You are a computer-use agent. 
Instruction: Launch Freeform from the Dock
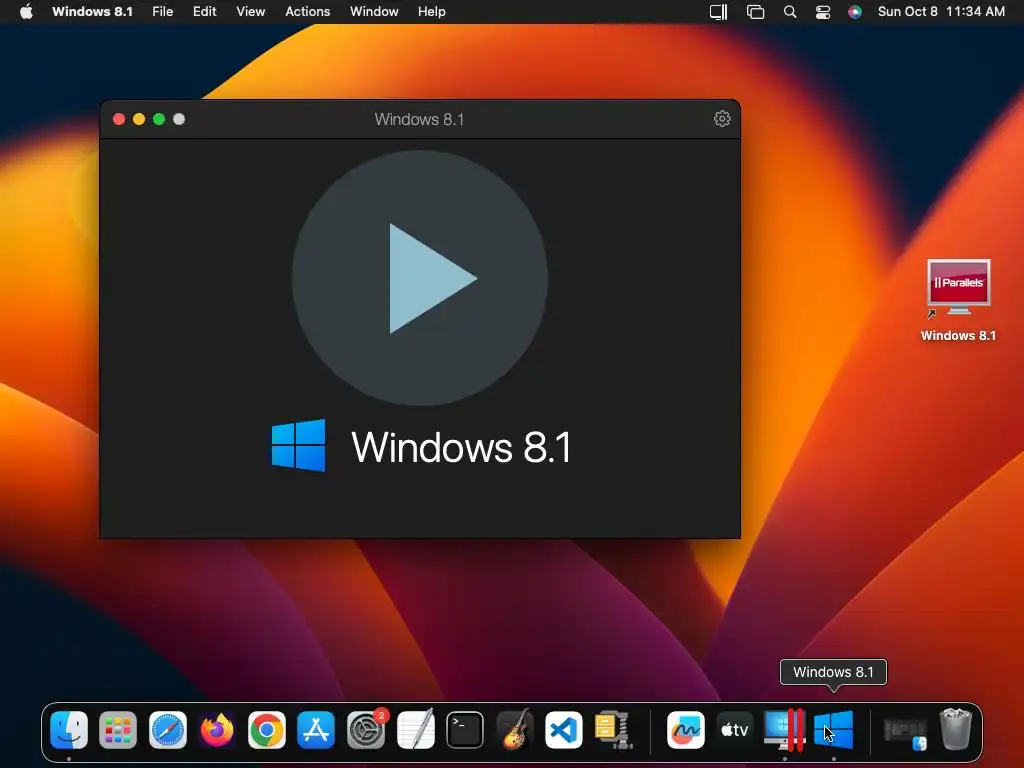686,729
